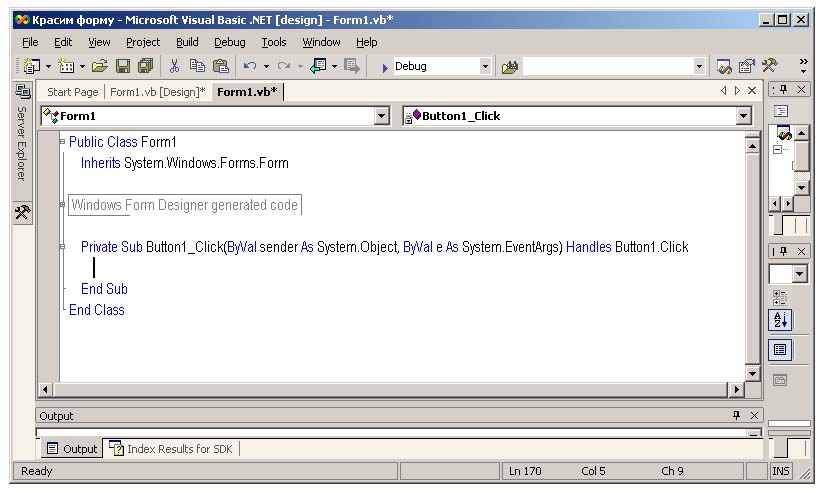Click the Open File folder icon

pos(99,66)
